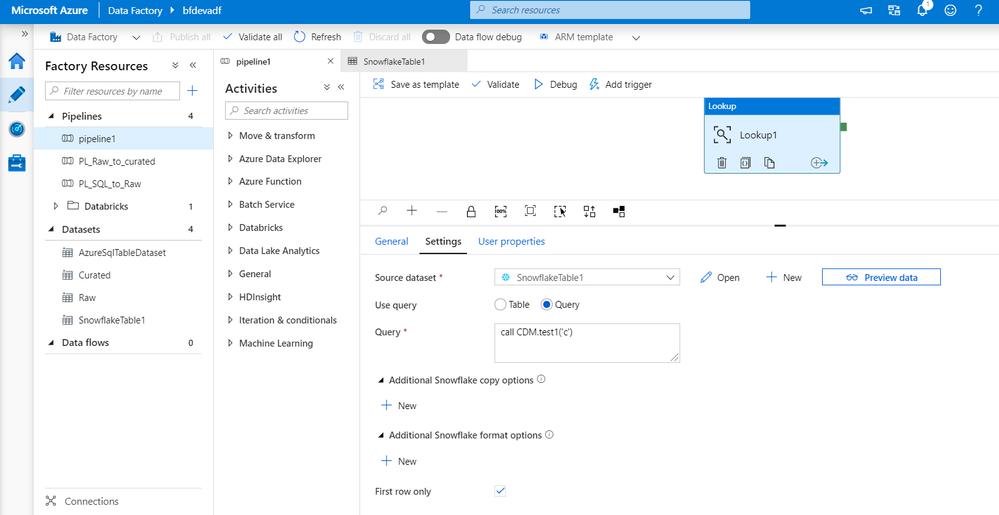This screenshot has width=999, height=515.
Task: Click Save as template
Action: 416,84
